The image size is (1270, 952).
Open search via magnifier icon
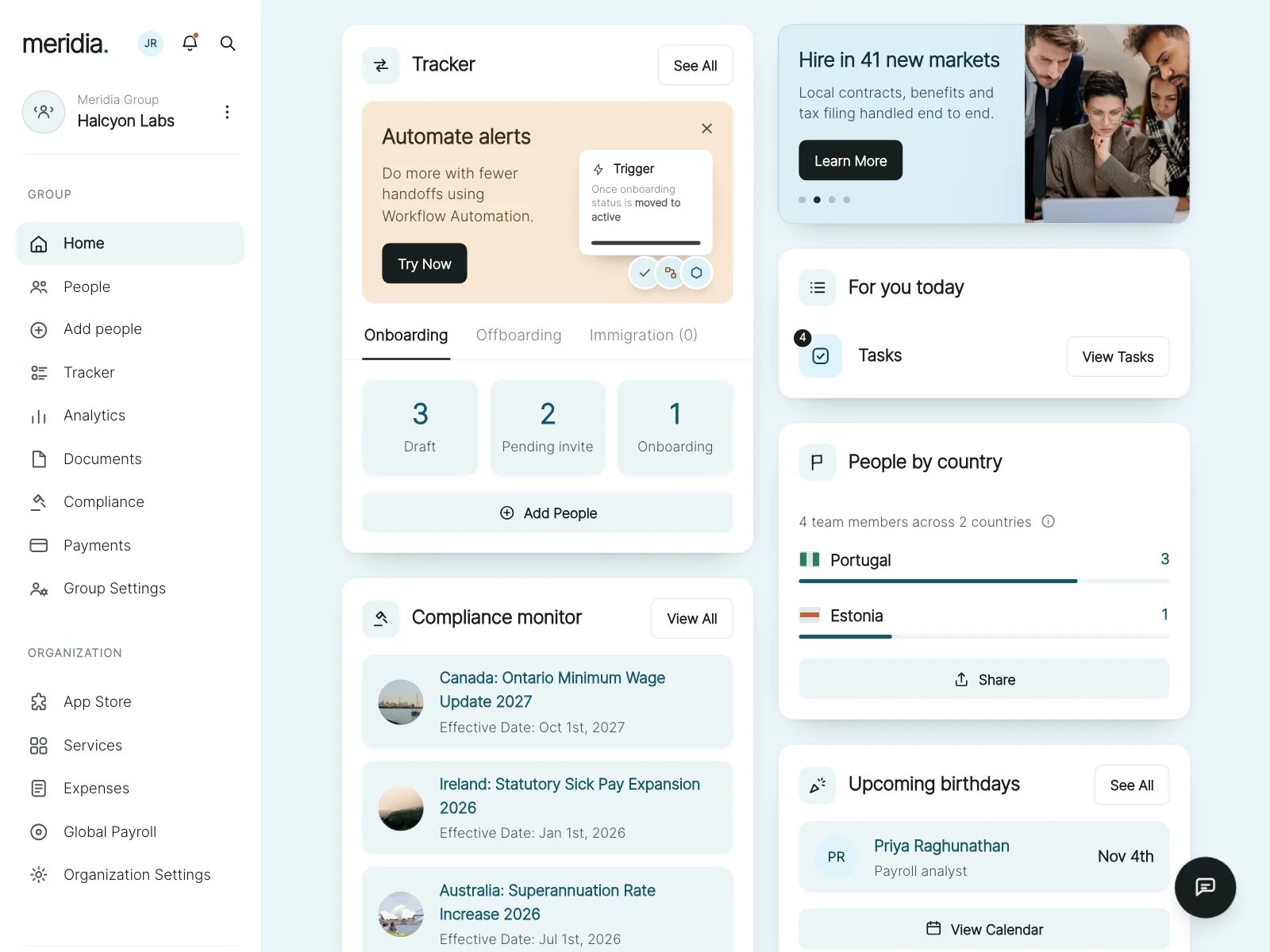pyautogui.click(x=228, y=44)
